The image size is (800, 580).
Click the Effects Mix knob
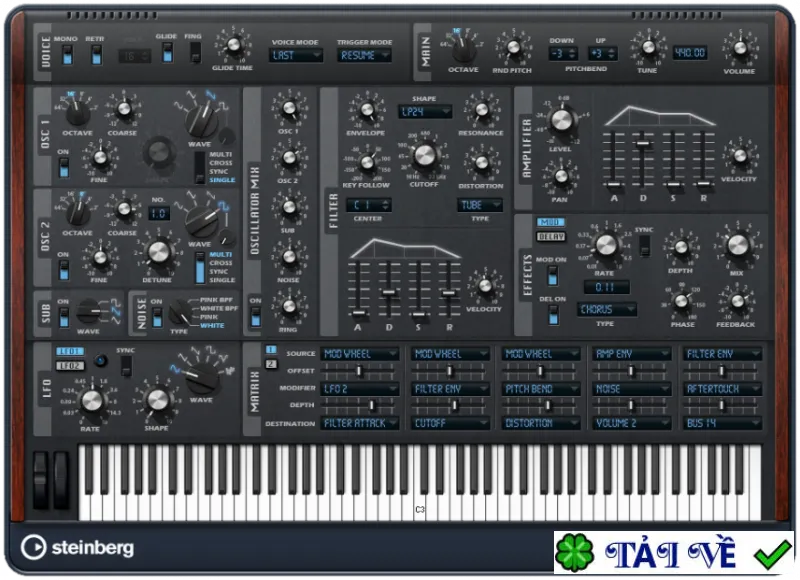737,245
